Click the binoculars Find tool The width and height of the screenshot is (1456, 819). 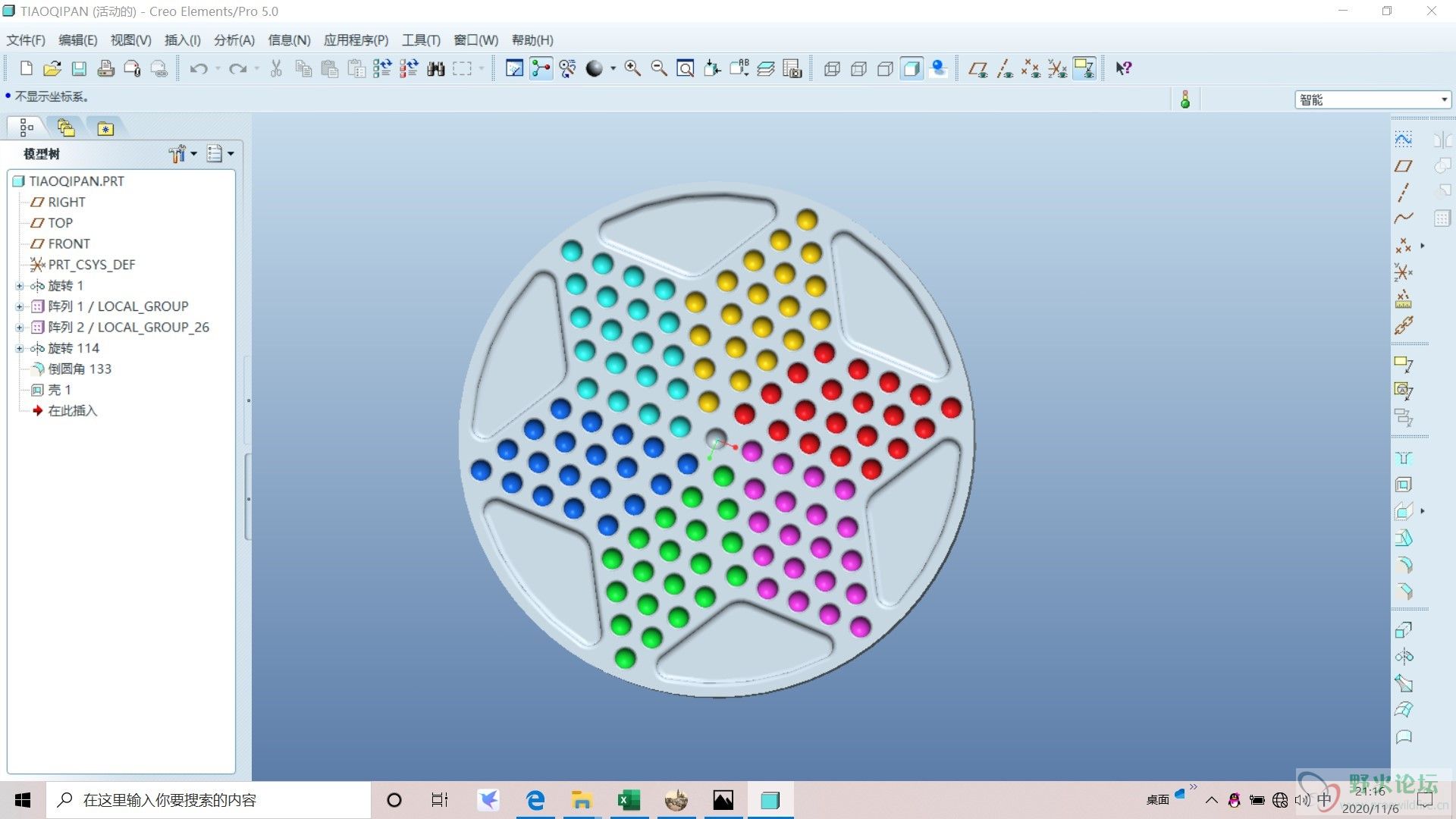[435, 68]
